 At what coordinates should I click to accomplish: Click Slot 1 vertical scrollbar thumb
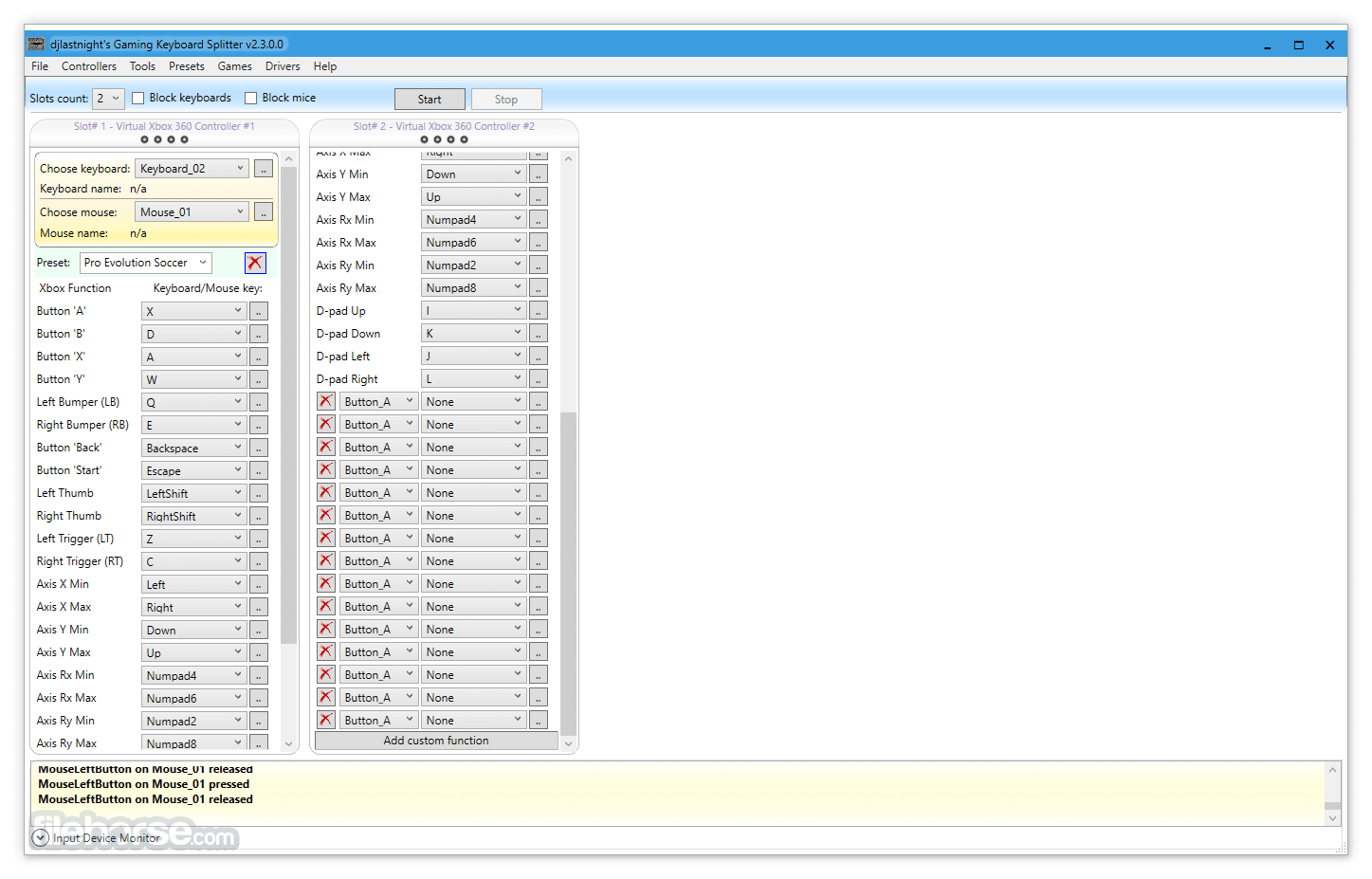[288, 405]
